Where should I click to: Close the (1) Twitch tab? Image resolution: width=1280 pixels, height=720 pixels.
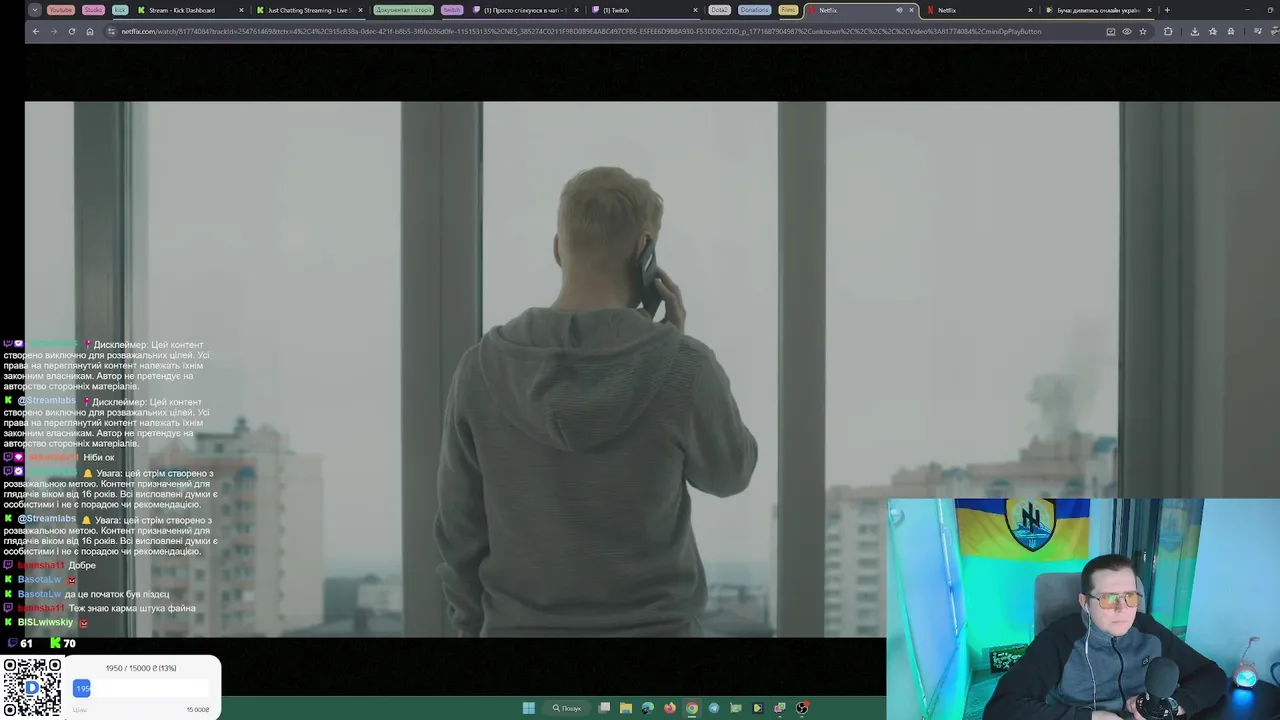[x=695, y=10]
